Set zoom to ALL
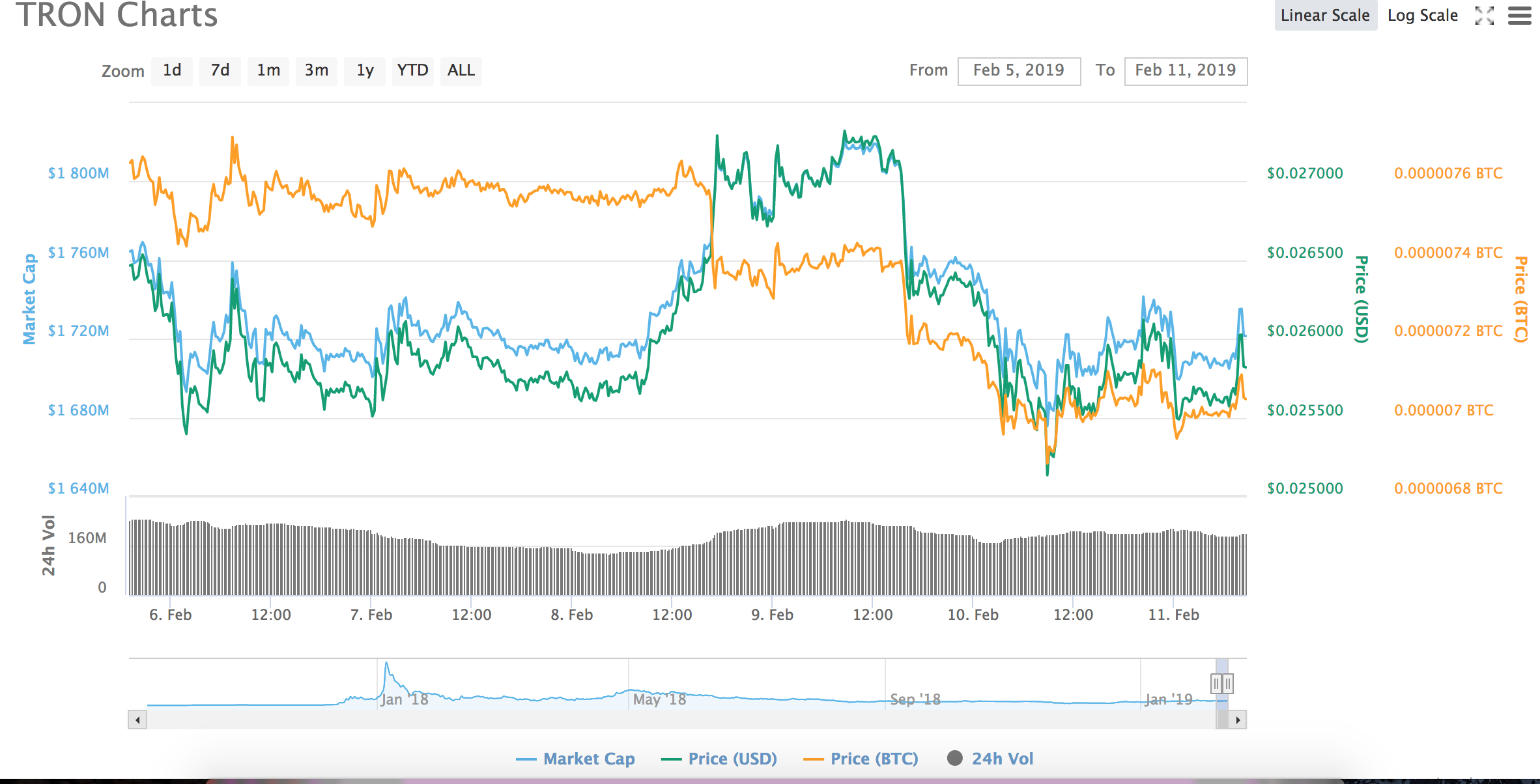 [461, 70]
